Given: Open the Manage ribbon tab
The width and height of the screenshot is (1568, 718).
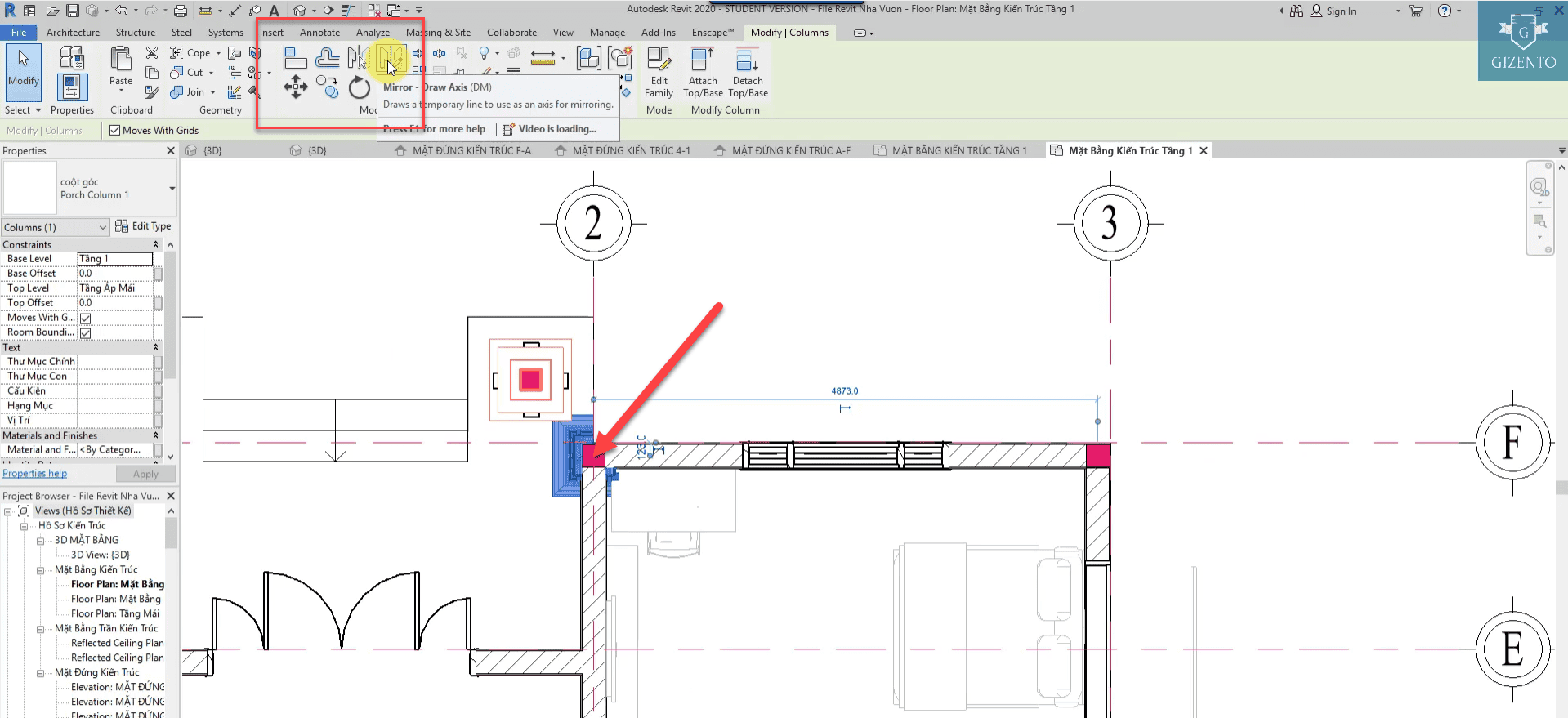Looking at the screenshot, I should pyautogui.click(x=607, y=33).
